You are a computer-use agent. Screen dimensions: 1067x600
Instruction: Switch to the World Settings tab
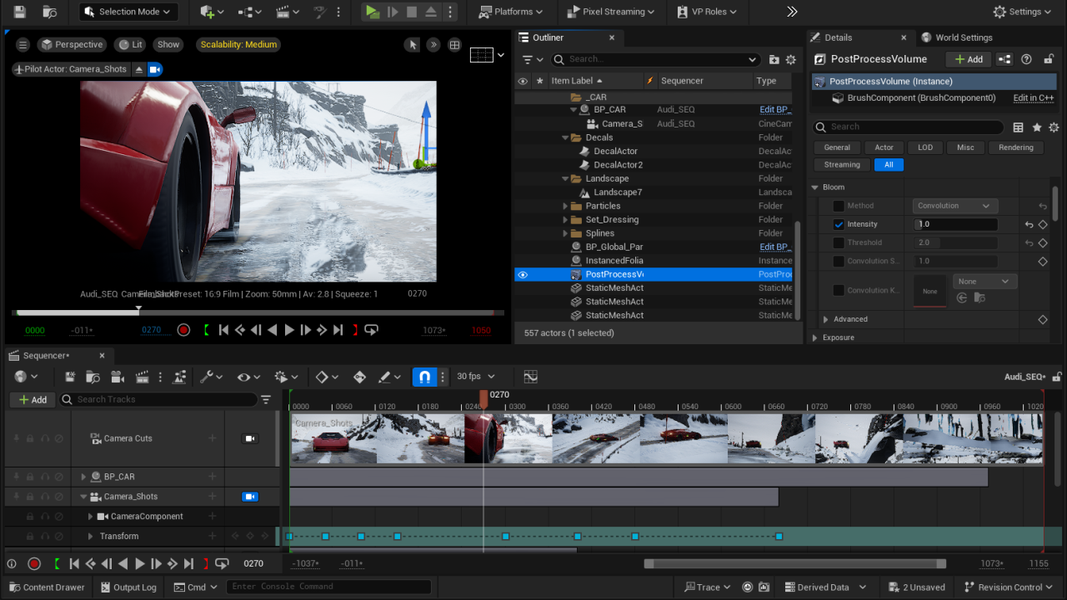click(957, 37)
